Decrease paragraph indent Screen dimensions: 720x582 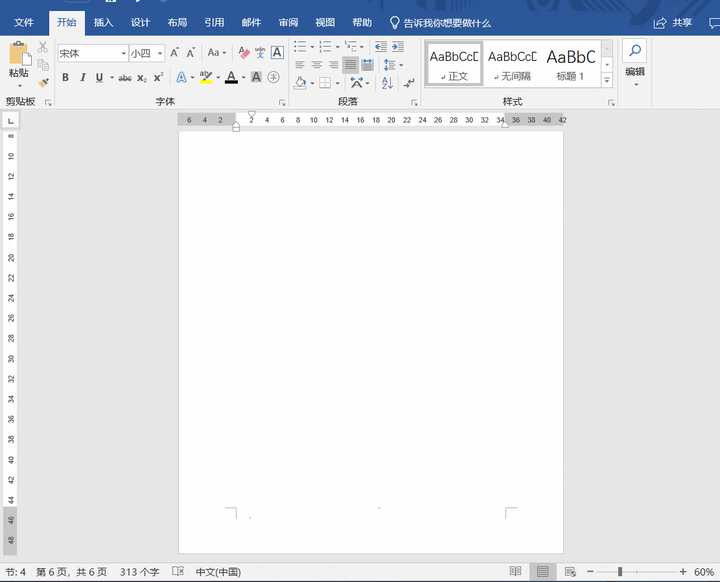[381, 46]
